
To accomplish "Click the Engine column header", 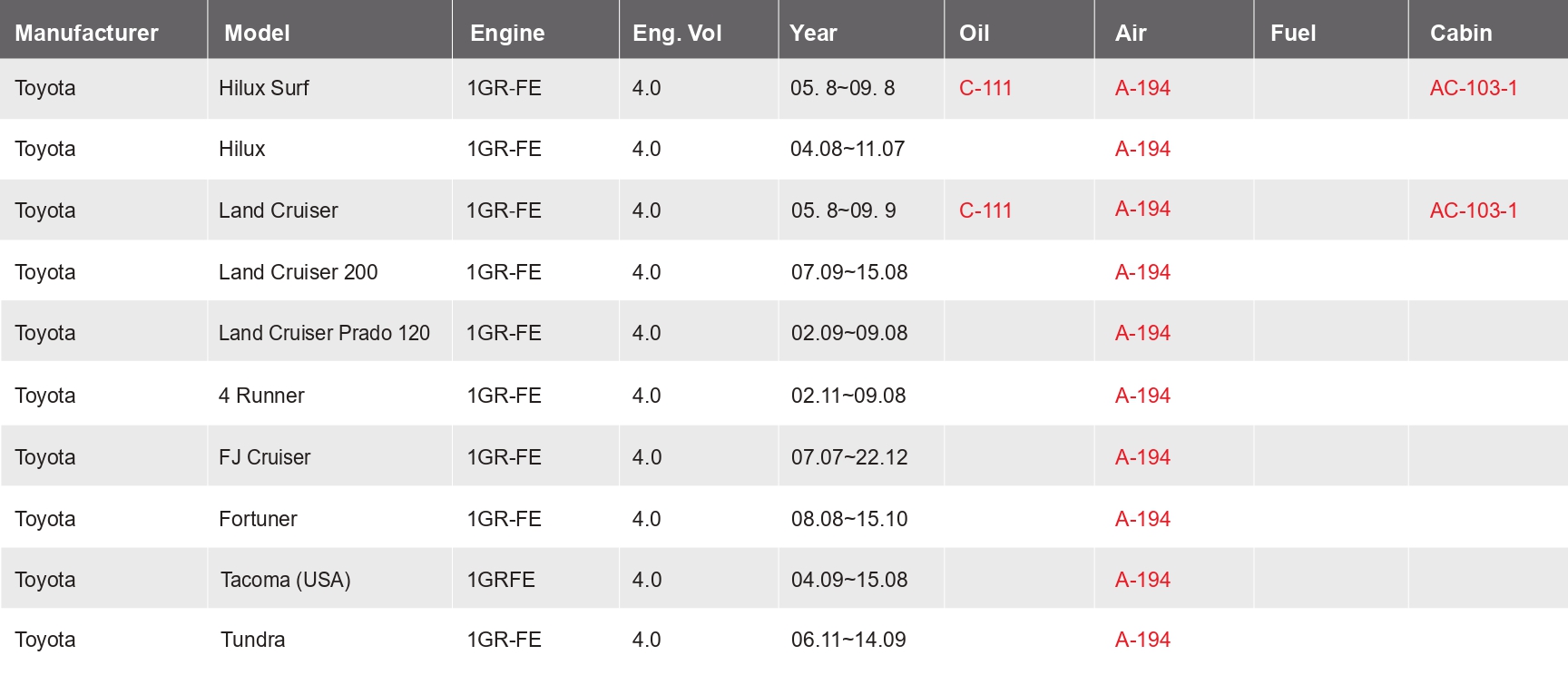I will point(507,33).
